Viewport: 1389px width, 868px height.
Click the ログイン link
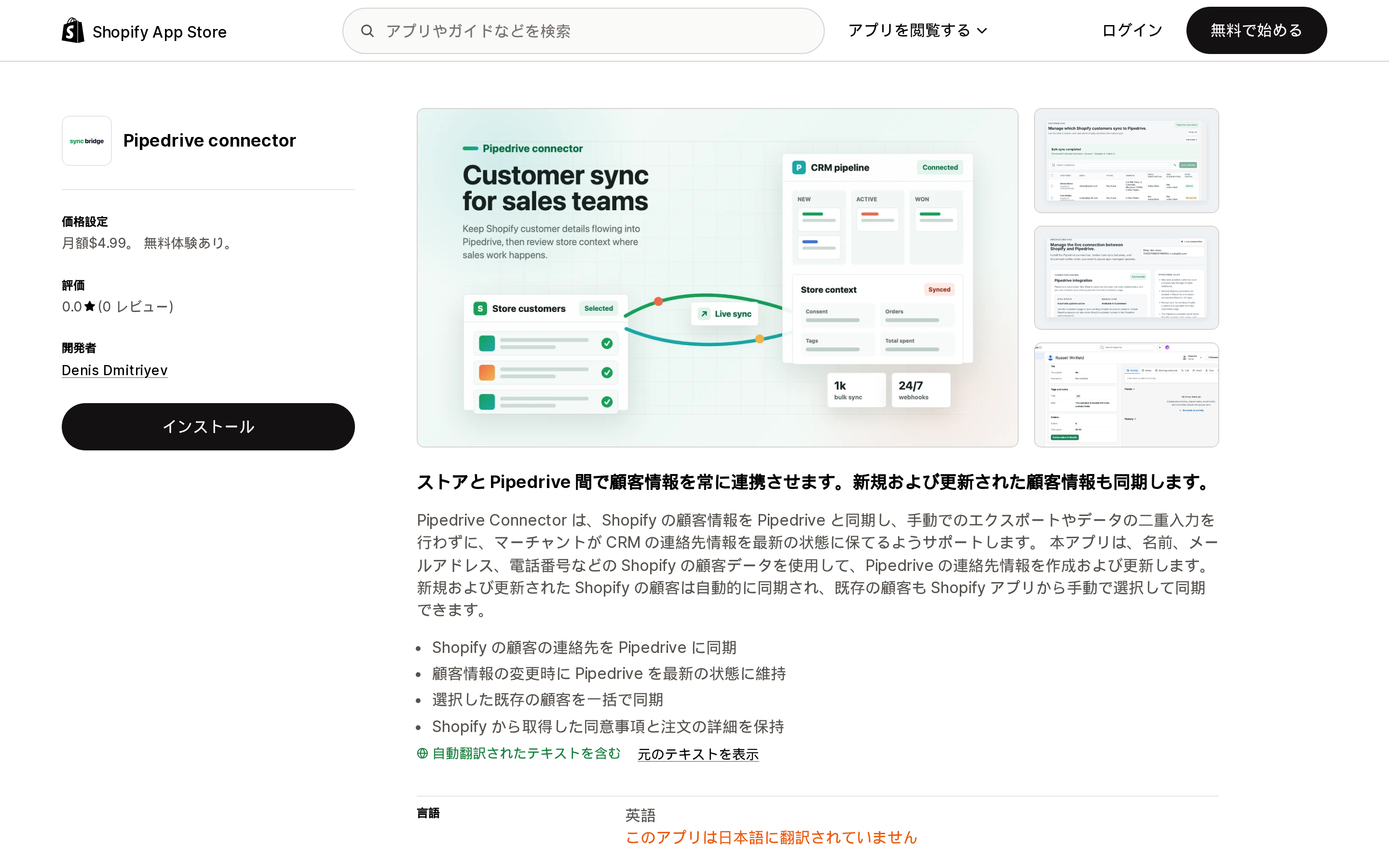[x=1132, y=30]
